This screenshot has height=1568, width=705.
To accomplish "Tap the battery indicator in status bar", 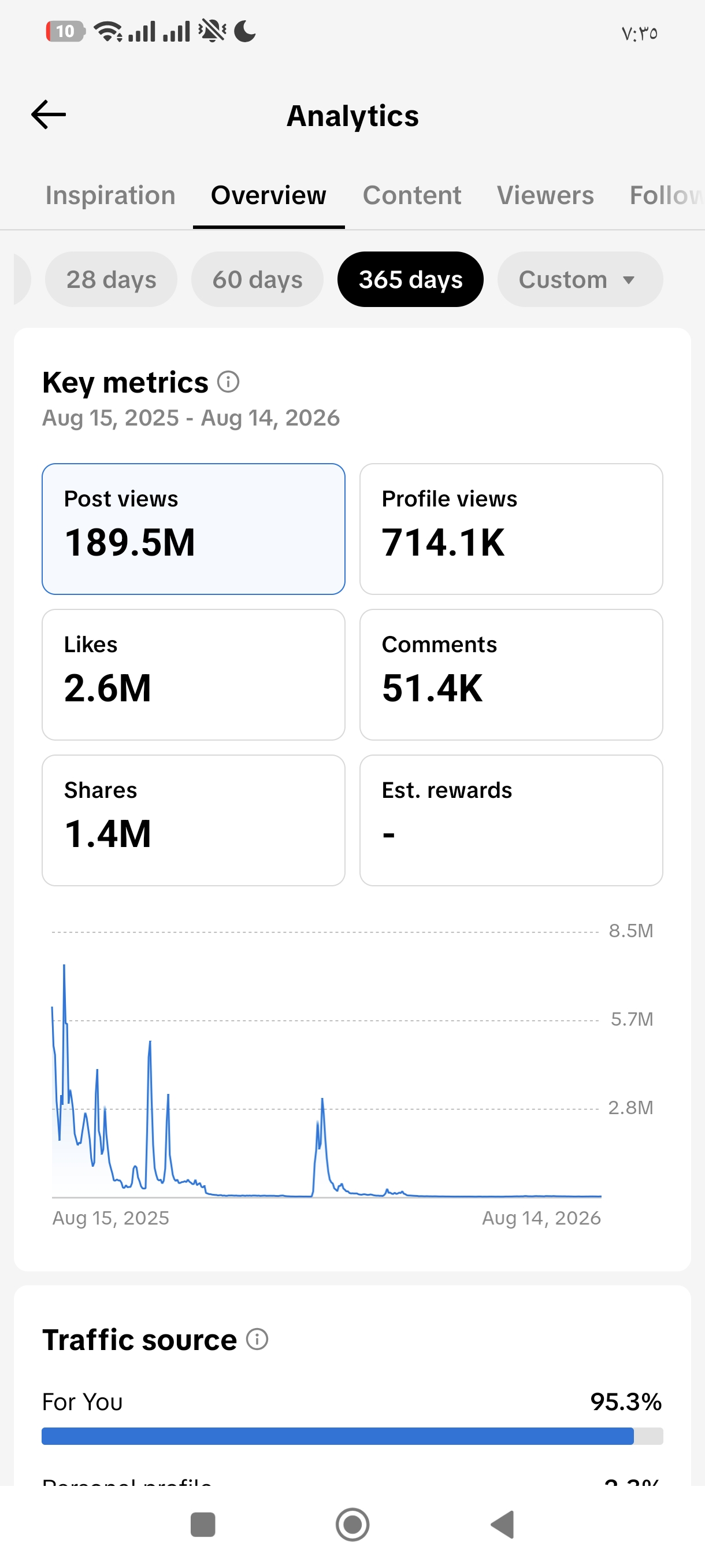I will [65, 31].
